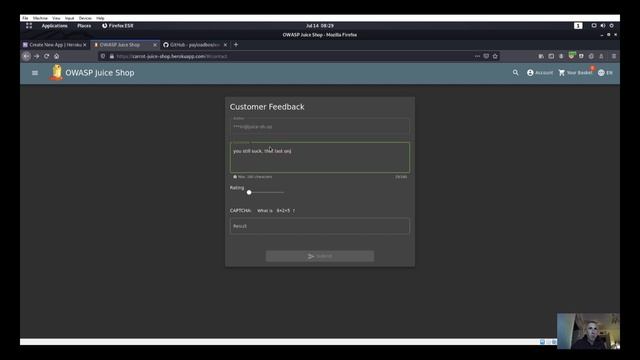The image size is (640, 360).
Task: Open Firefox library icon
Action: click(x=541, y=56)
